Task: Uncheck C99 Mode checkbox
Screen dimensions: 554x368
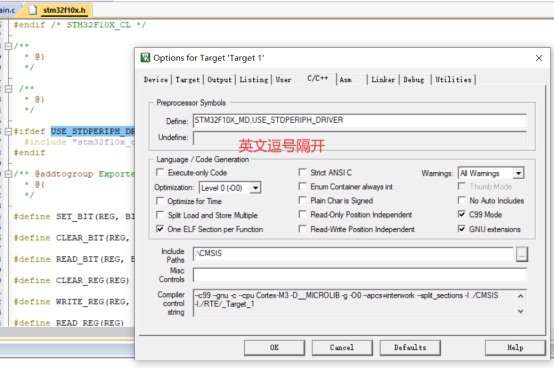Action: 461,214
